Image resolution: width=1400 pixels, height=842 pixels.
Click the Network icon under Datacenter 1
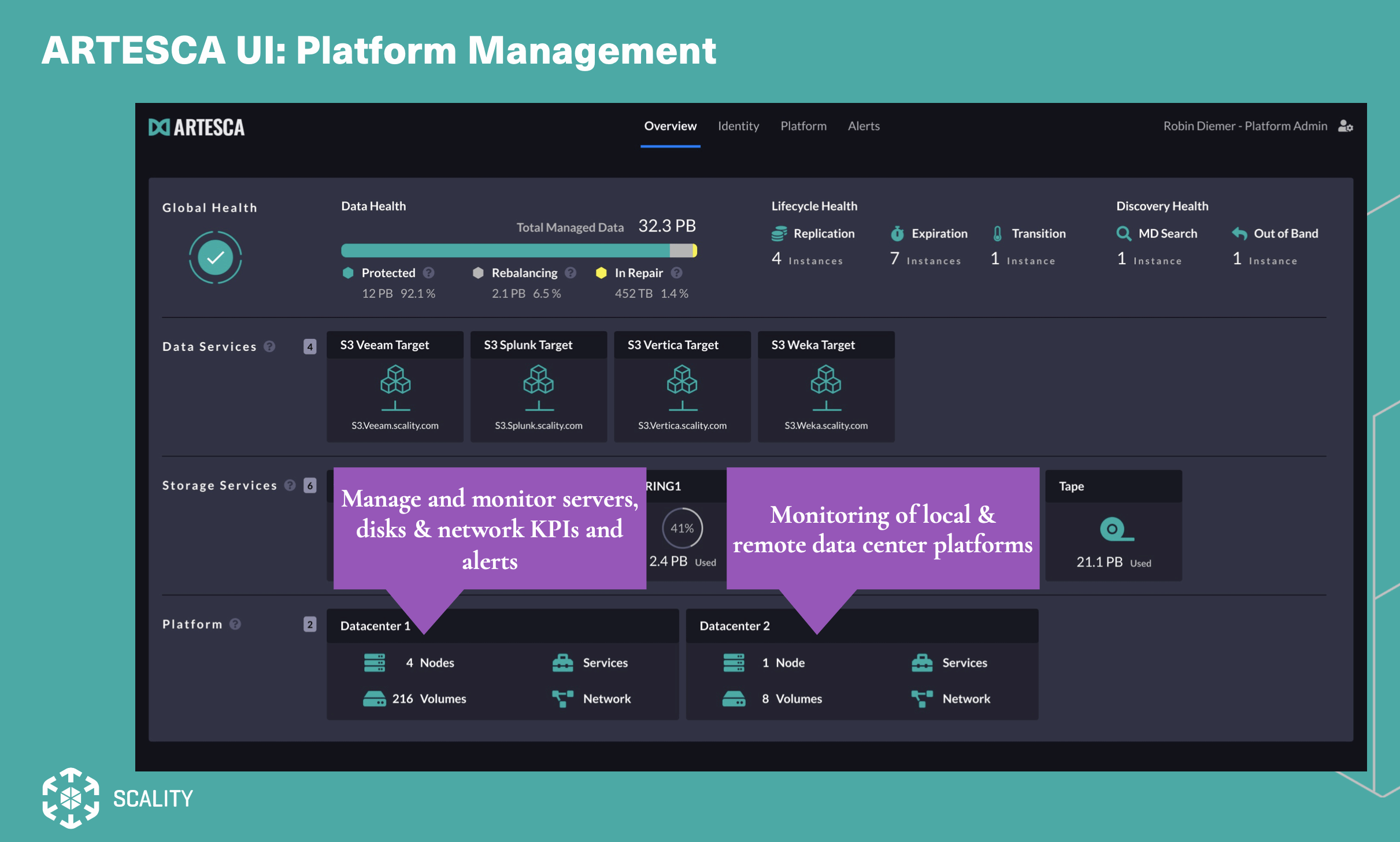[x=561, y=698]
